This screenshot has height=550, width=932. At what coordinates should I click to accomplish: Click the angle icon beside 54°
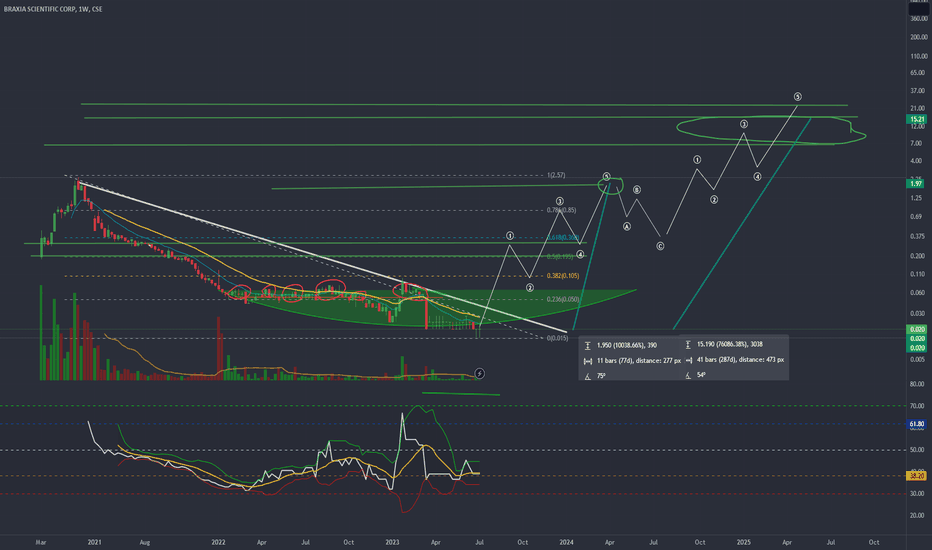688,375
